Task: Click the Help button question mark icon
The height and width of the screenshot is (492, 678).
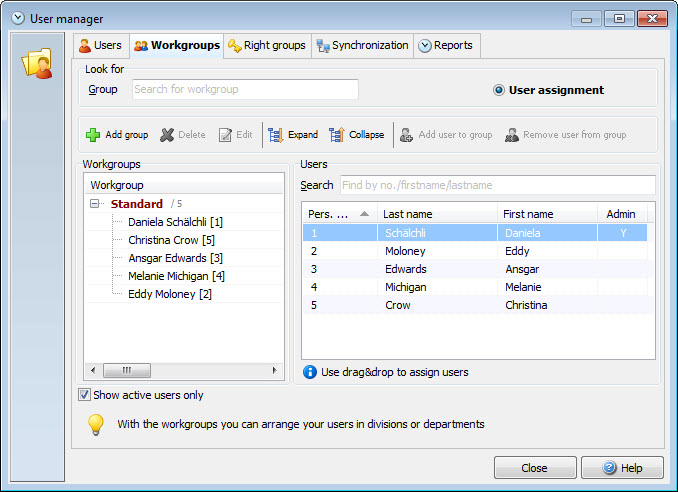Action: click(610, 467)
